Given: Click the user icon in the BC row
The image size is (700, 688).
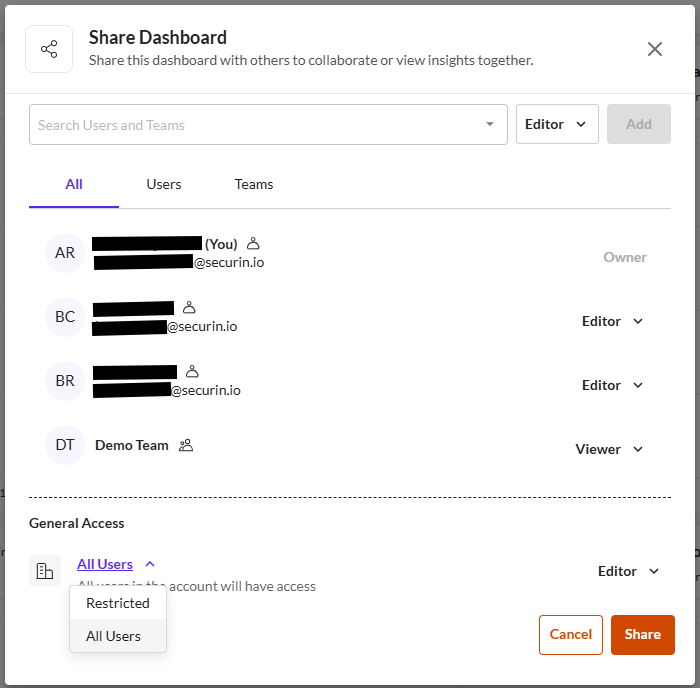Looking at the screenshot, I should [x=189, y=308].
